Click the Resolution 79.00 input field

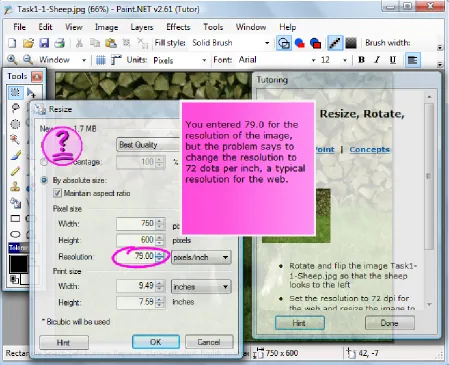(135, 256)
